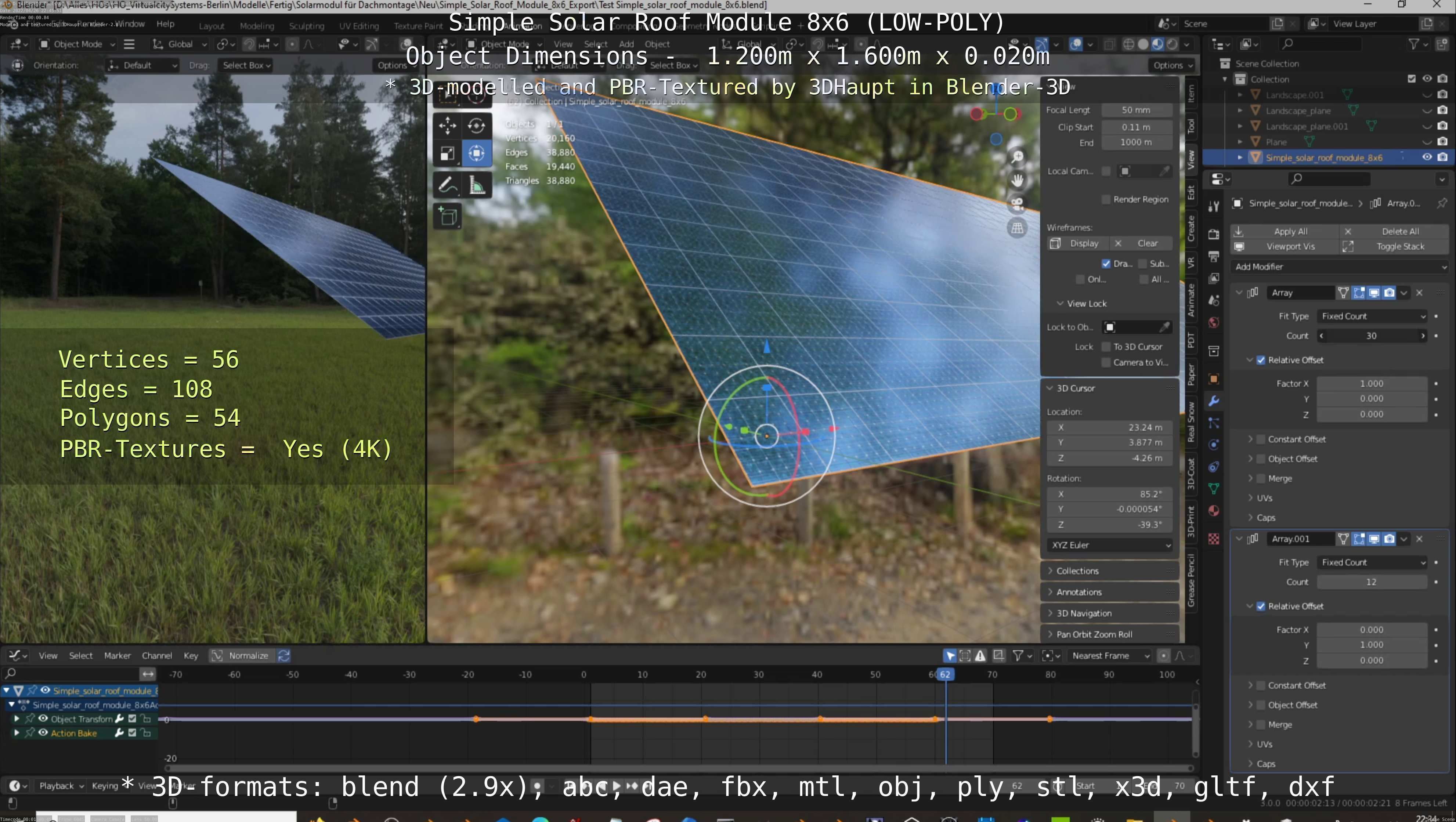The image size is (1456, 822).
Task: Switch perspective/orthographic with the grid icon
Action: click(x=1017, y=228)
